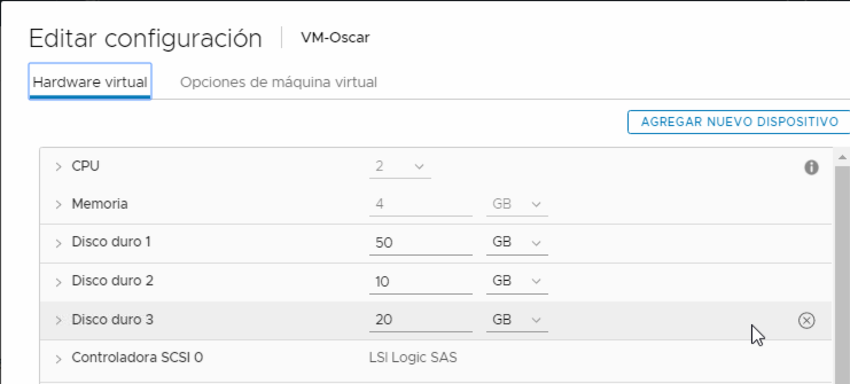Click the Disco duro 1 size field
Image resolution: width=850 pixels, height=384 pixels.
coord(421,242)
